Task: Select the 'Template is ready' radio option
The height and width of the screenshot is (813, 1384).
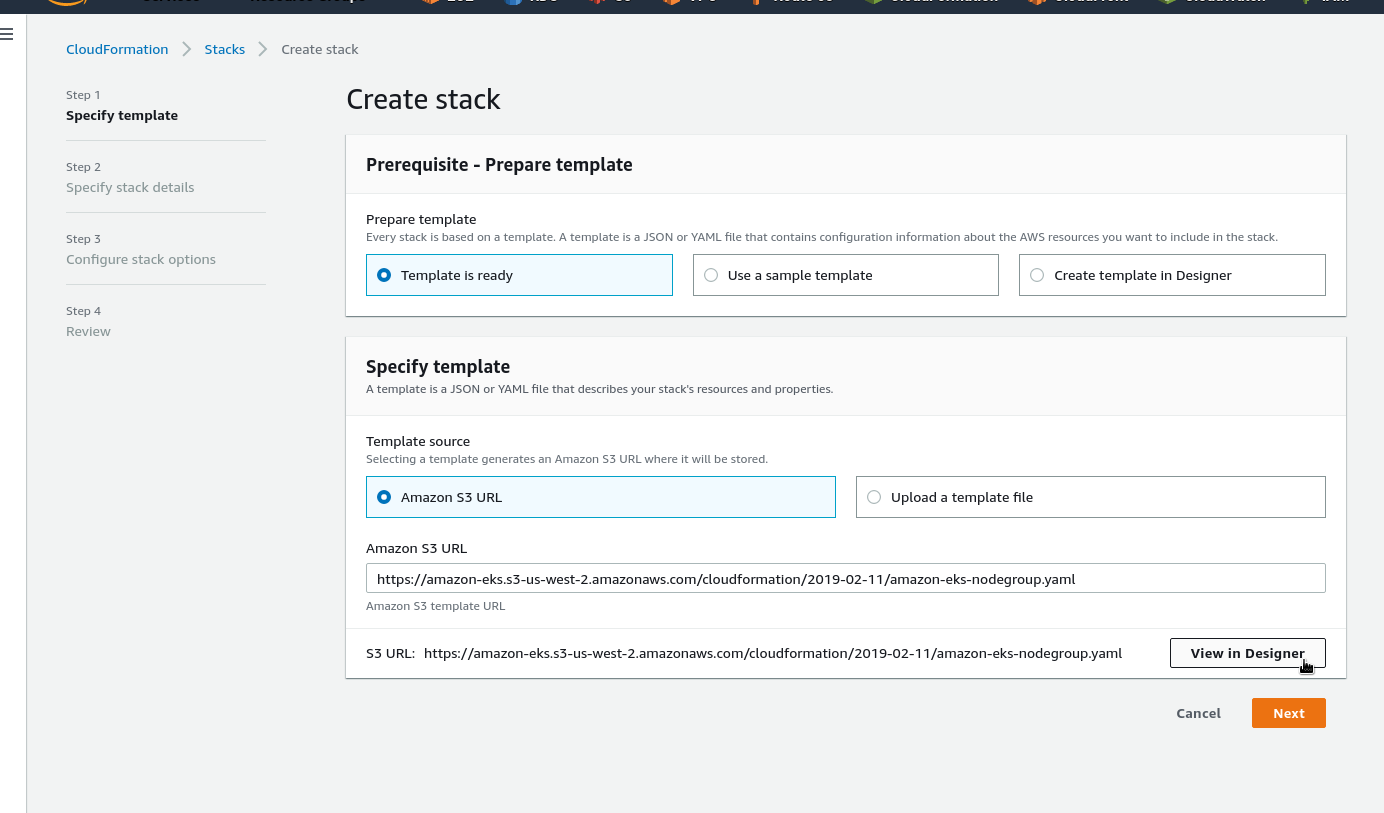Action: (x=519, y=275)
